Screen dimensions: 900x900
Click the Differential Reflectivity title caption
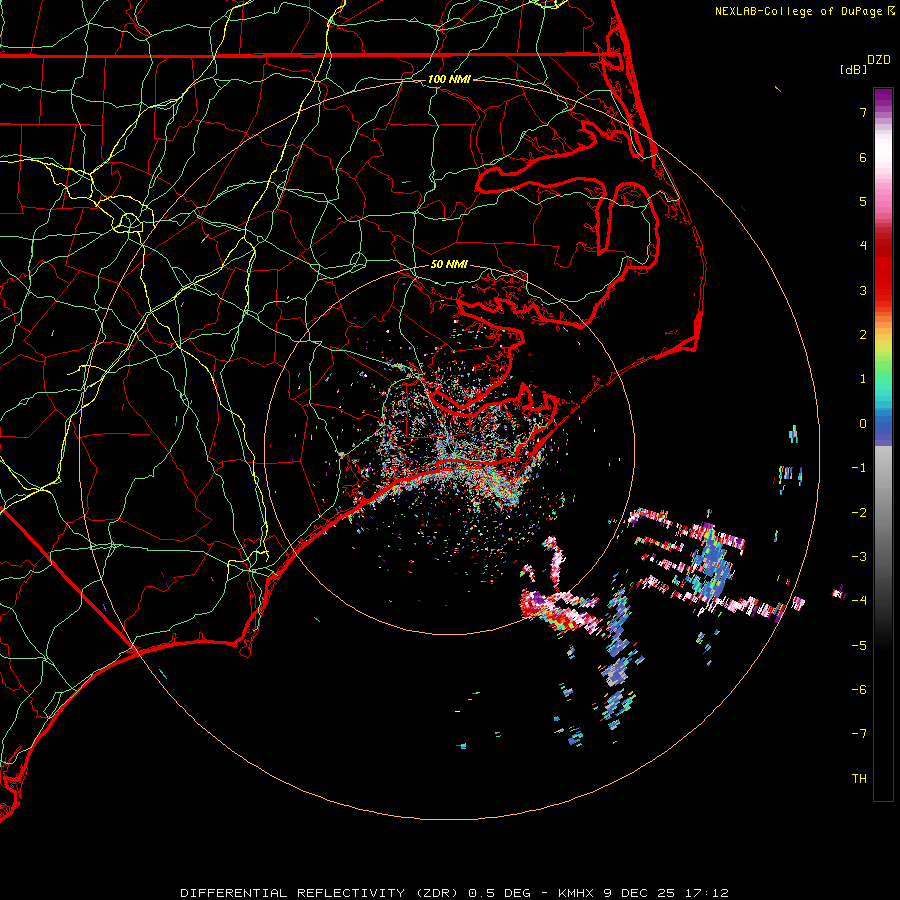click(x=455, y=893)
